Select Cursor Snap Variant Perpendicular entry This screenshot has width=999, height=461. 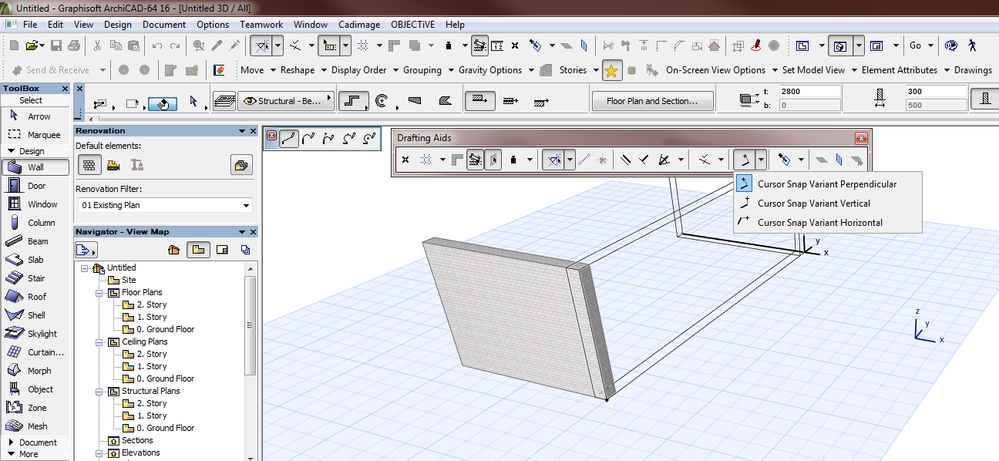click(828, 184)
